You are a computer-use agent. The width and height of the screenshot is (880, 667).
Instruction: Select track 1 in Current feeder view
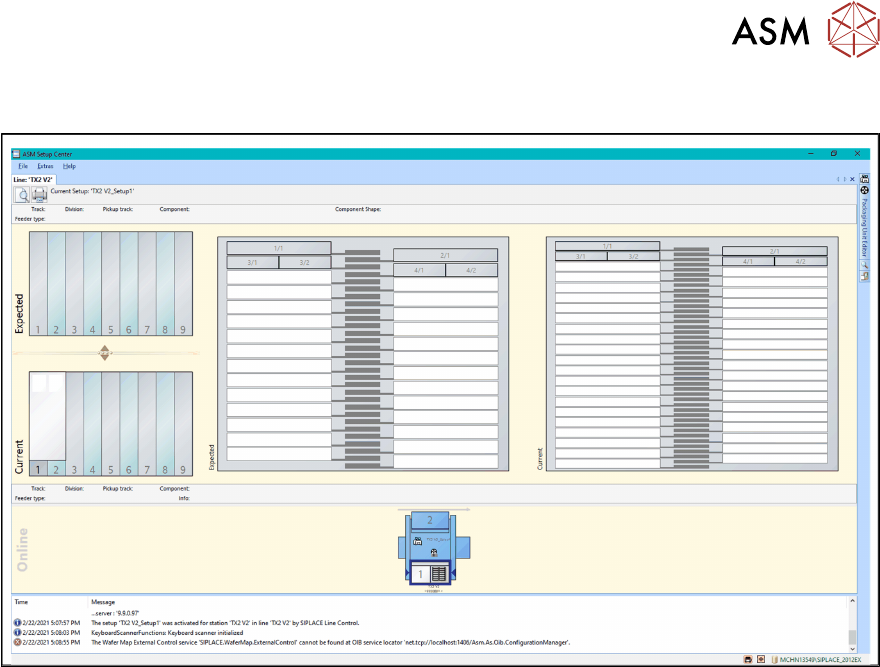pyautogui.click(x=38, y=468)
